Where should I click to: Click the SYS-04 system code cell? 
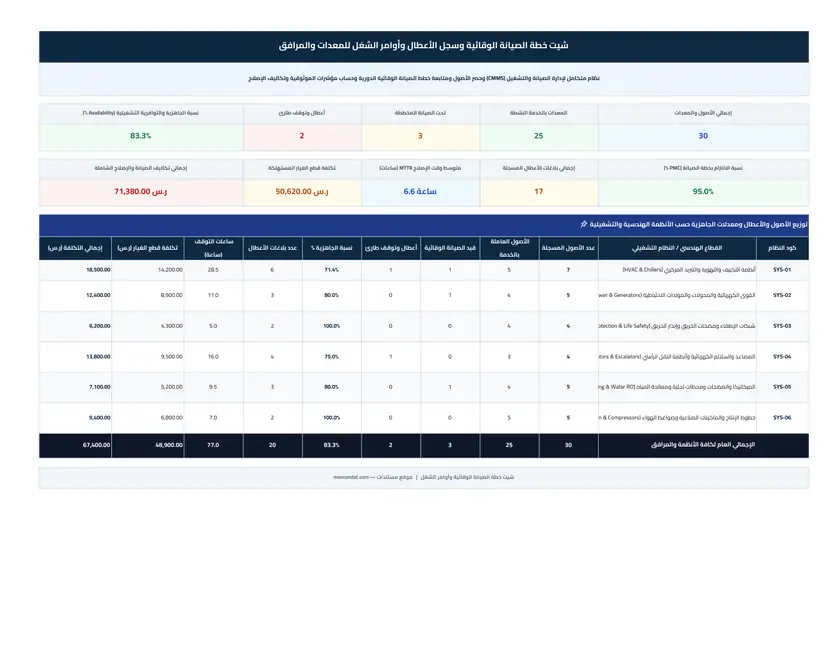[x=782, y=356]
